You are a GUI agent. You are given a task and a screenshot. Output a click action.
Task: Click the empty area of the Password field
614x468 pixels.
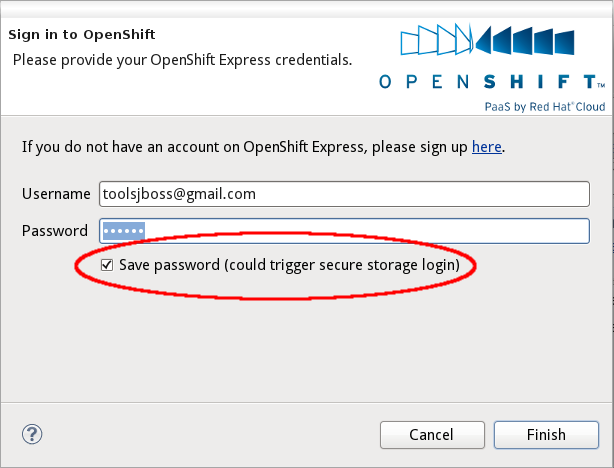(x=367, y=231)
